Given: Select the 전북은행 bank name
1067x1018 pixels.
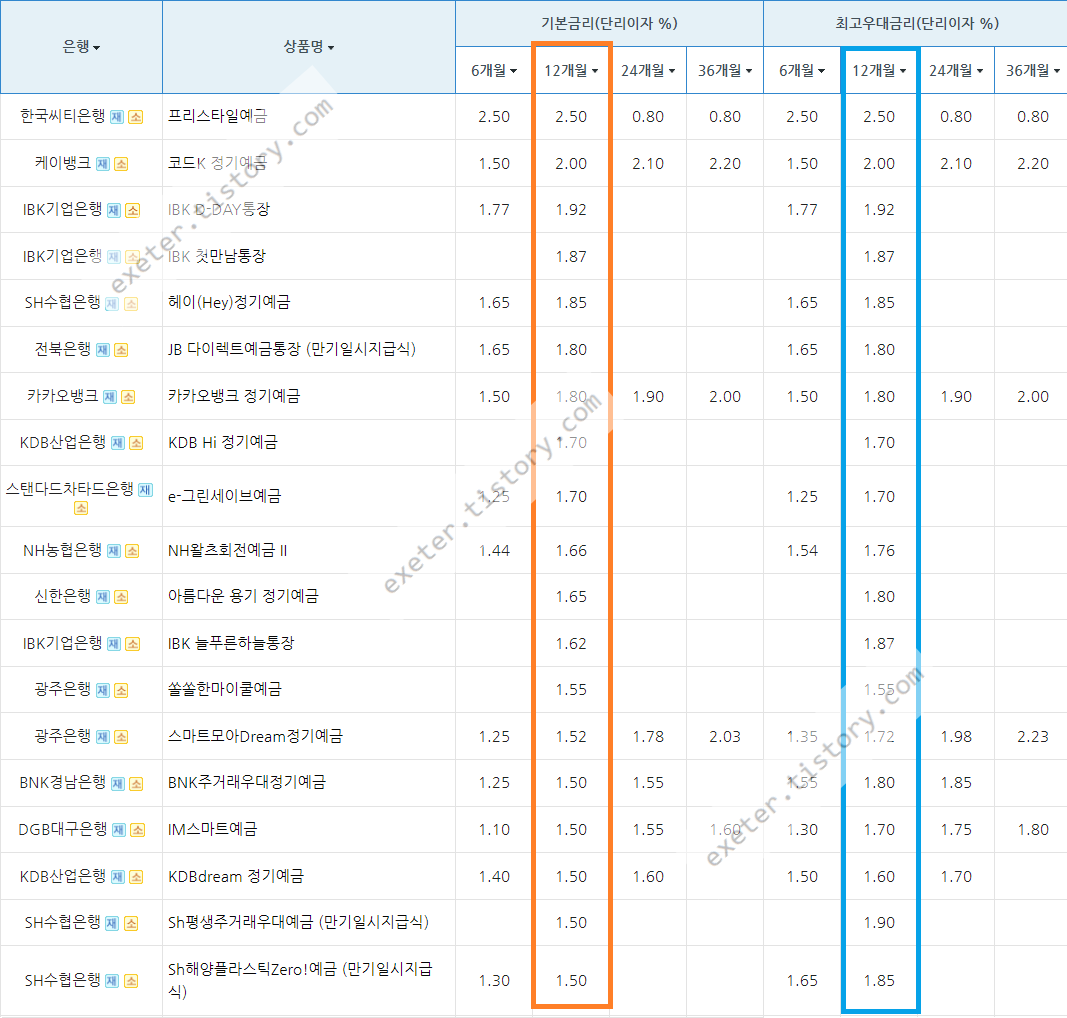Looking at the screenshot, I should (x=63, y=349).
